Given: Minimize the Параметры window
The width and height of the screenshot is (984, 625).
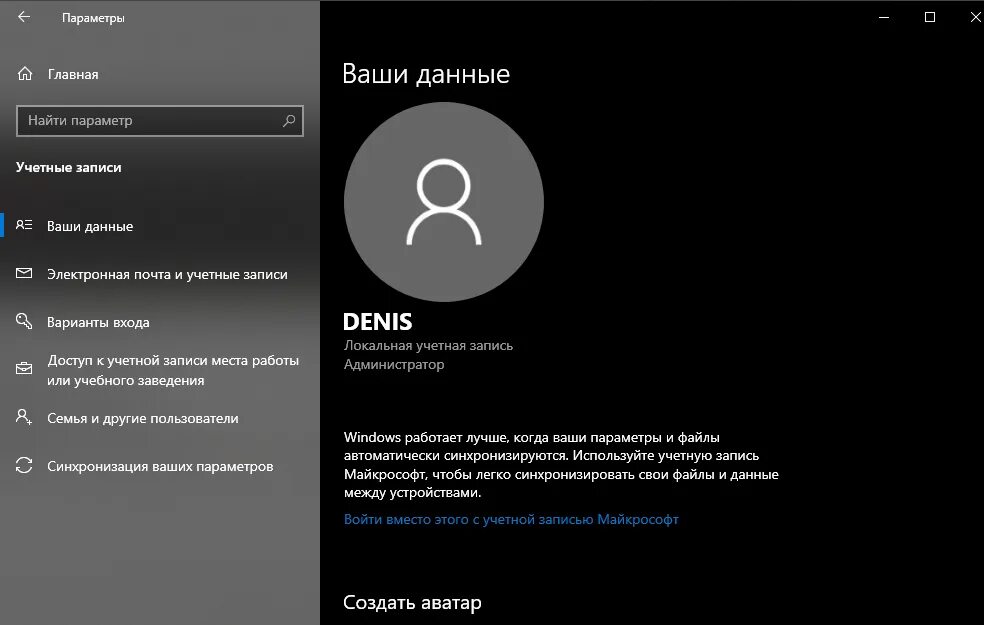Looking at the screenshot, I should pyautogui.click(x=884, y=17).
